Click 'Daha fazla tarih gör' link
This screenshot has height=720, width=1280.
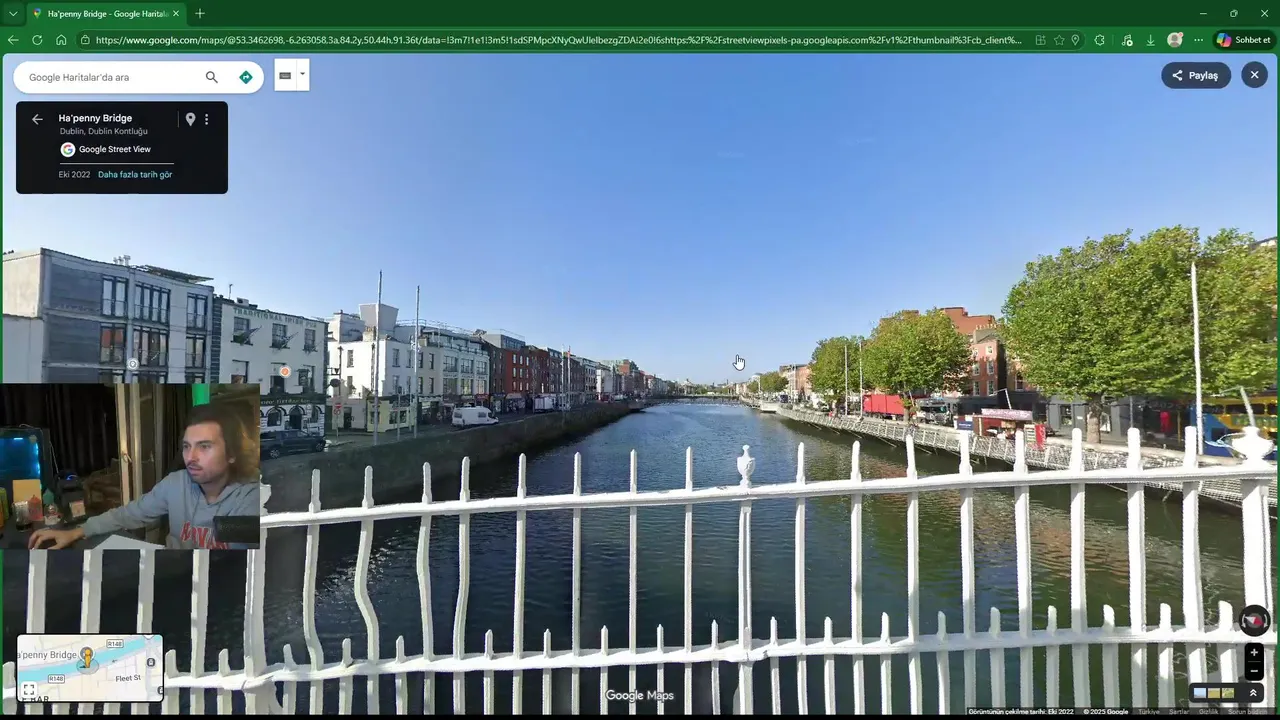135,175
